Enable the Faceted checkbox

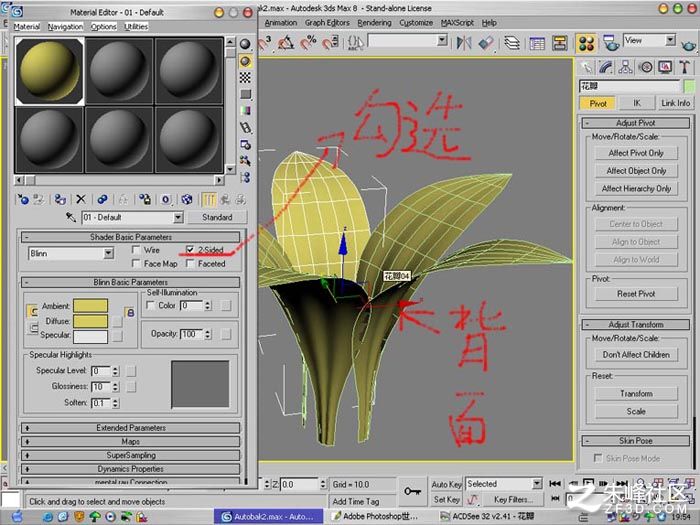190,263
